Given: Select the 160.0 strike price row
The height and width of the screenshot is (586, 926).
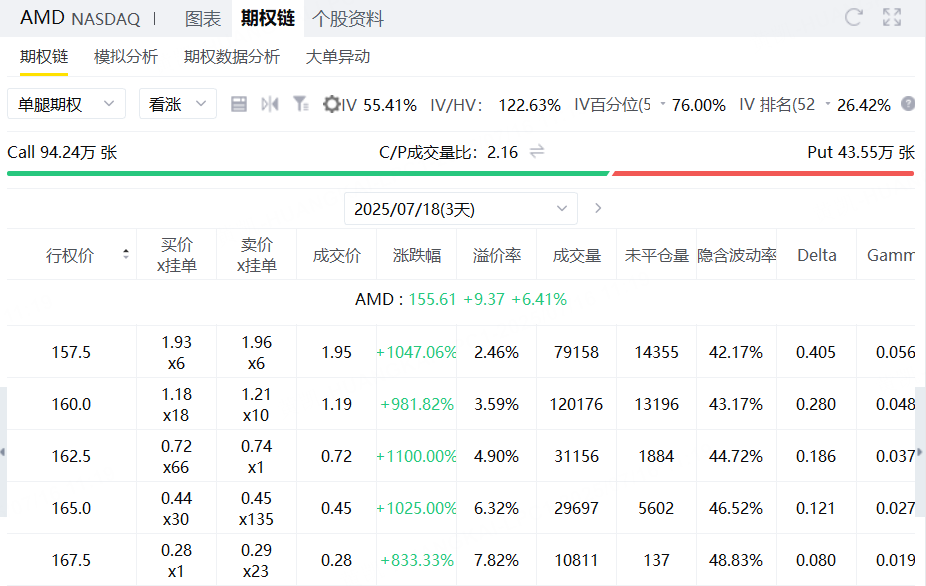Looking at the screenshot, I should (461, 404).
